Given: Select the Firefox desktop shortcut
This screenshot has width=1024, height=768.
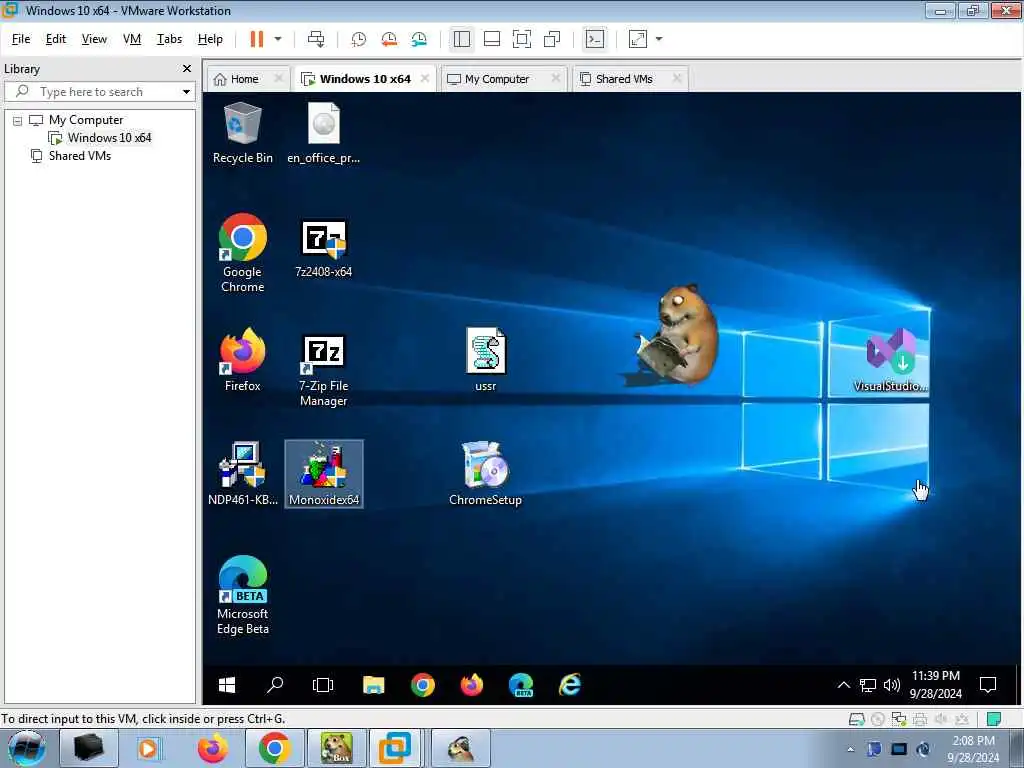Looking at the screenshot, I should pos(242,360).
